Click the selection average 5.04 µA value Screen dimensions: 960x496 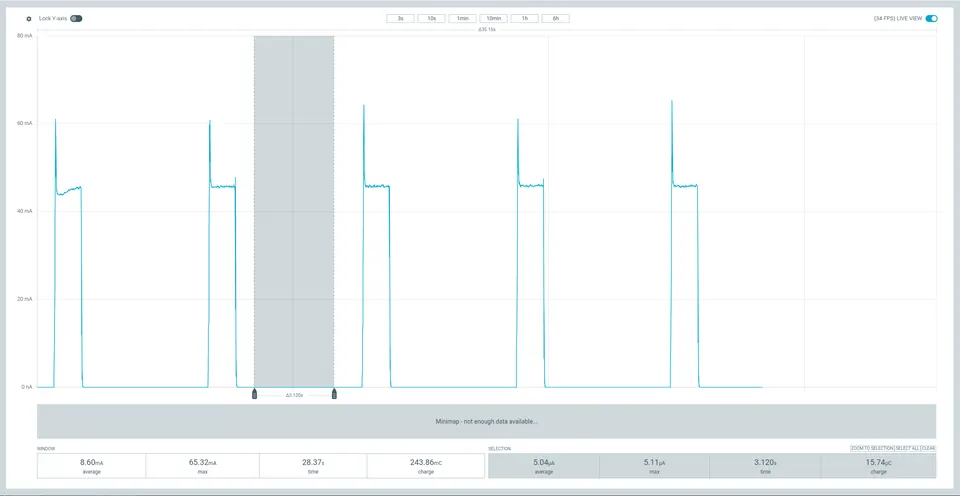click(x=543, y=463)
